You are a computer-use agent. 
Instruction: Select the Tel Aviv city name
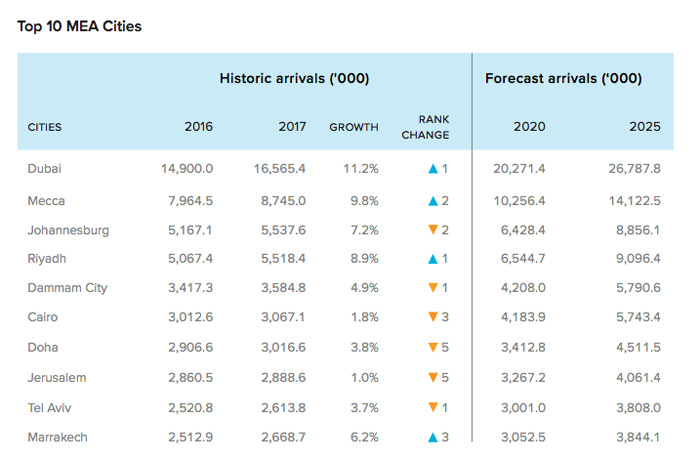point(50,408)
